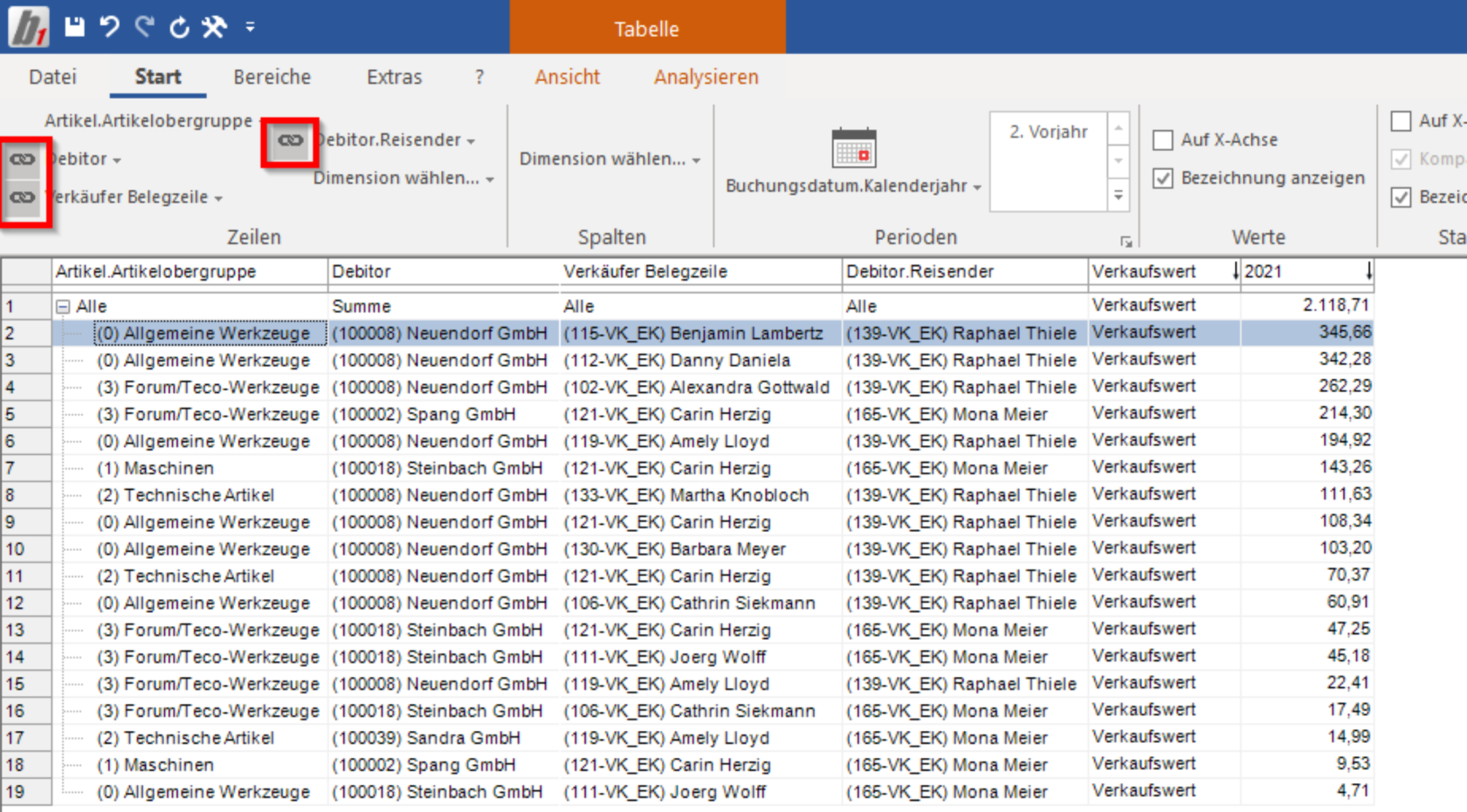Viewport: 1467px width, 812px height.
Task: Open the Debitor.Reisender dropdown
Action: pos(395,140)
